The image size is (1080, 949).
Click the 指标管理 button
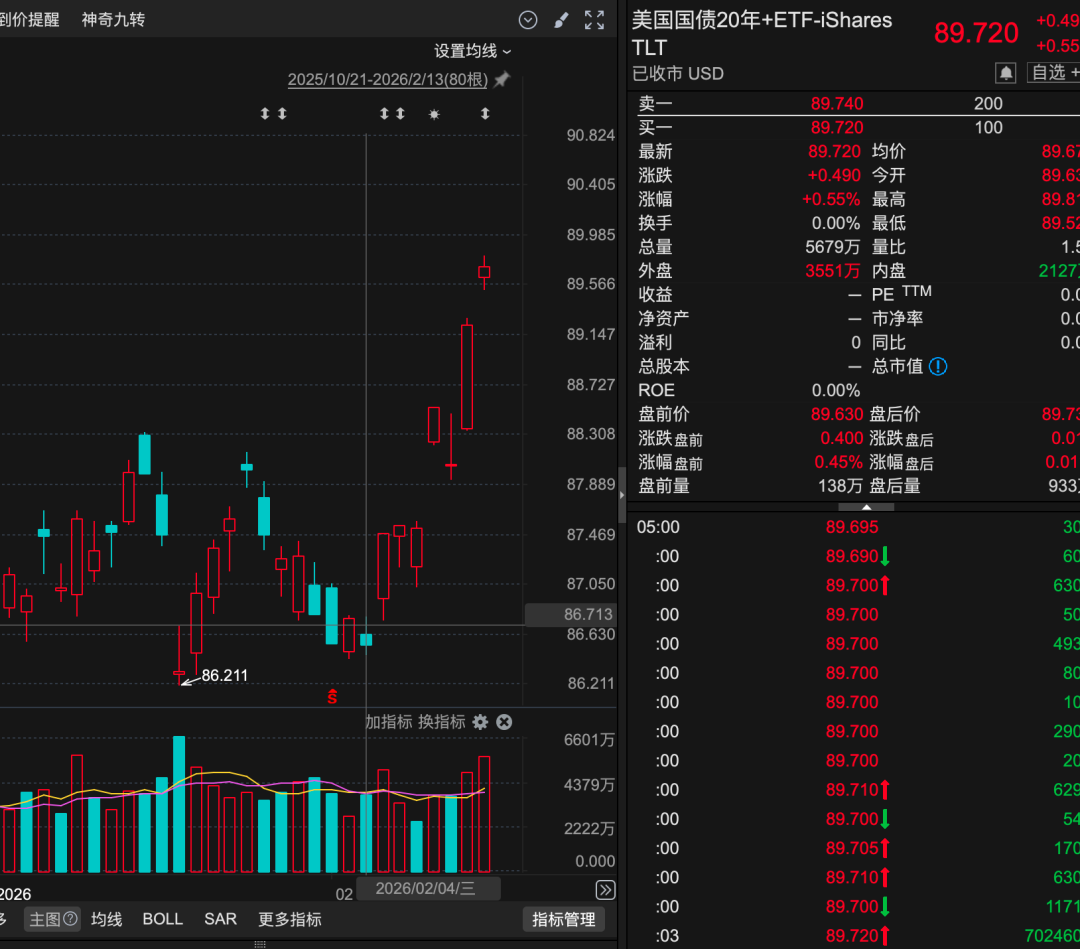563,919
